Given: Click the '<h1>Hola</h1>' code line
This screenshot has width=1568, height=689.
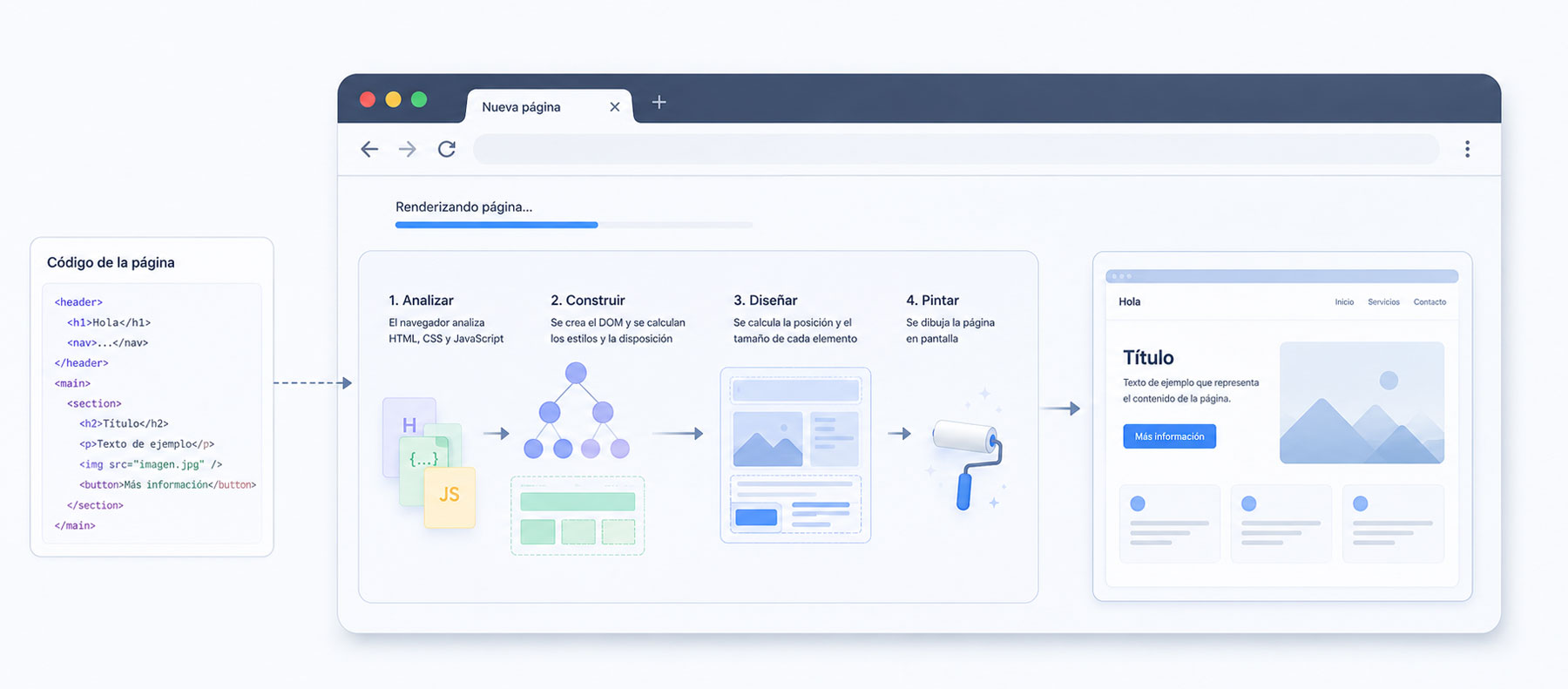Looking at the screenshot, I should click(x=109, y=322).
